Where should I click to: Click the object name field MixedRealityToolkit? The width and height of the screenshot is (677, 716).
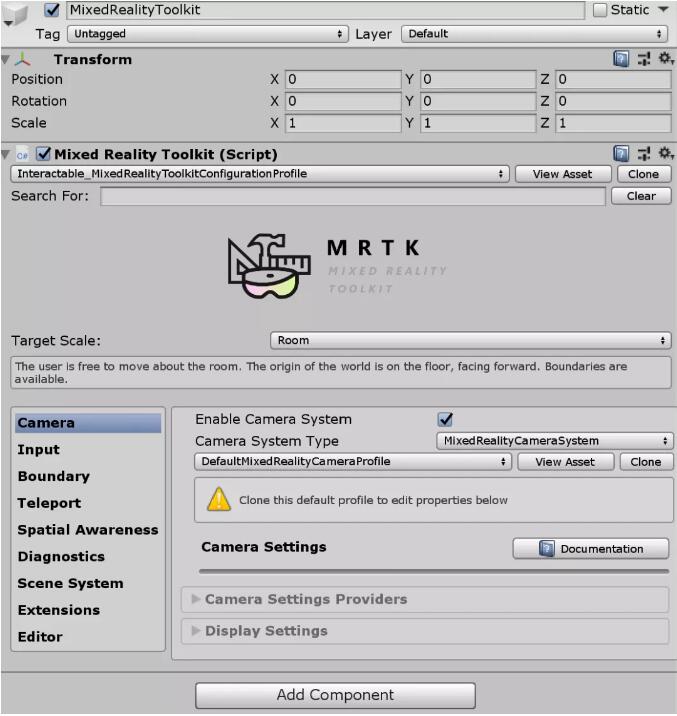pos(325,10)
